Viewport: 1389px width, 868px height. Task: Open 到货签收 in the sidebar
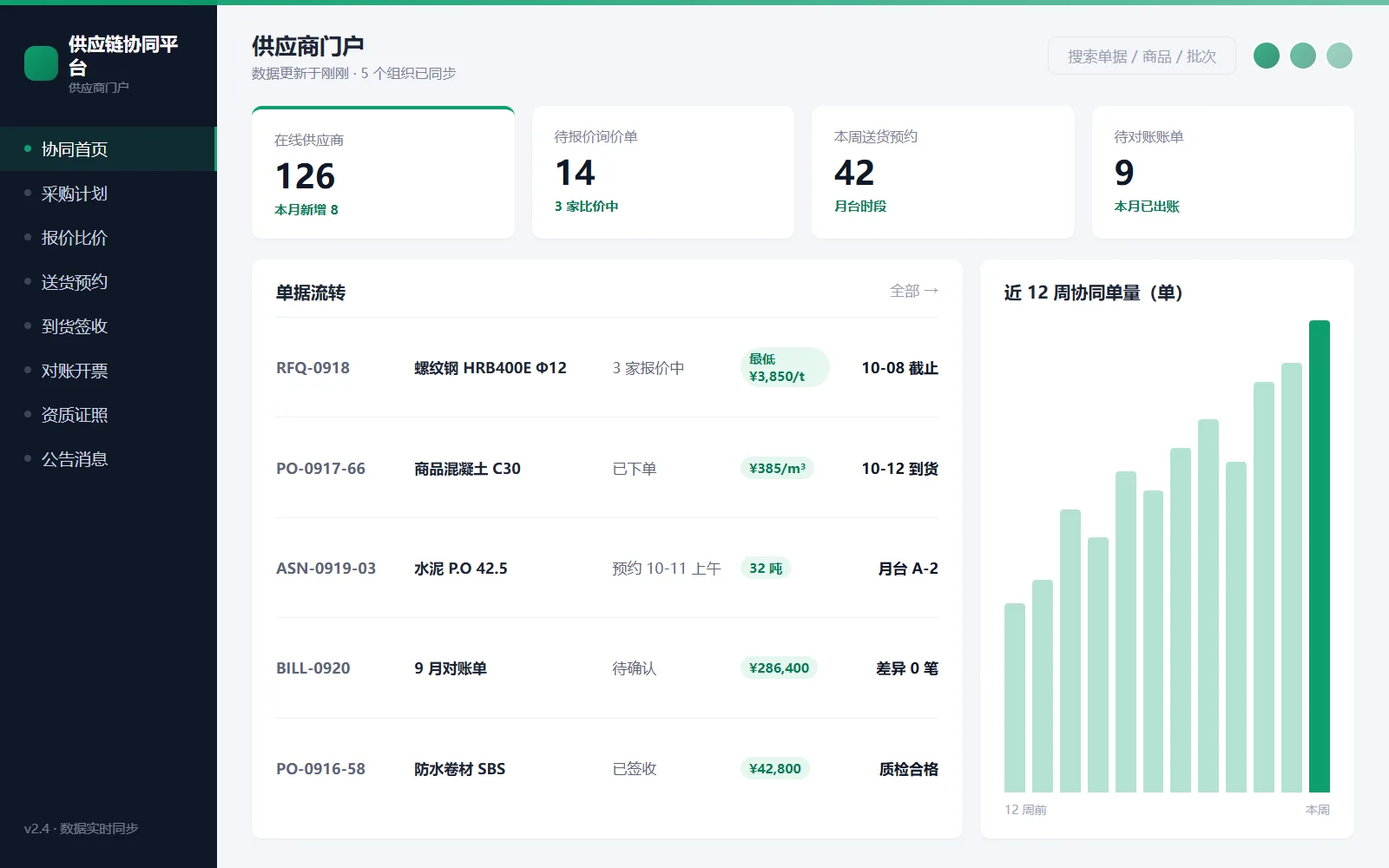[x=109, y=326]
